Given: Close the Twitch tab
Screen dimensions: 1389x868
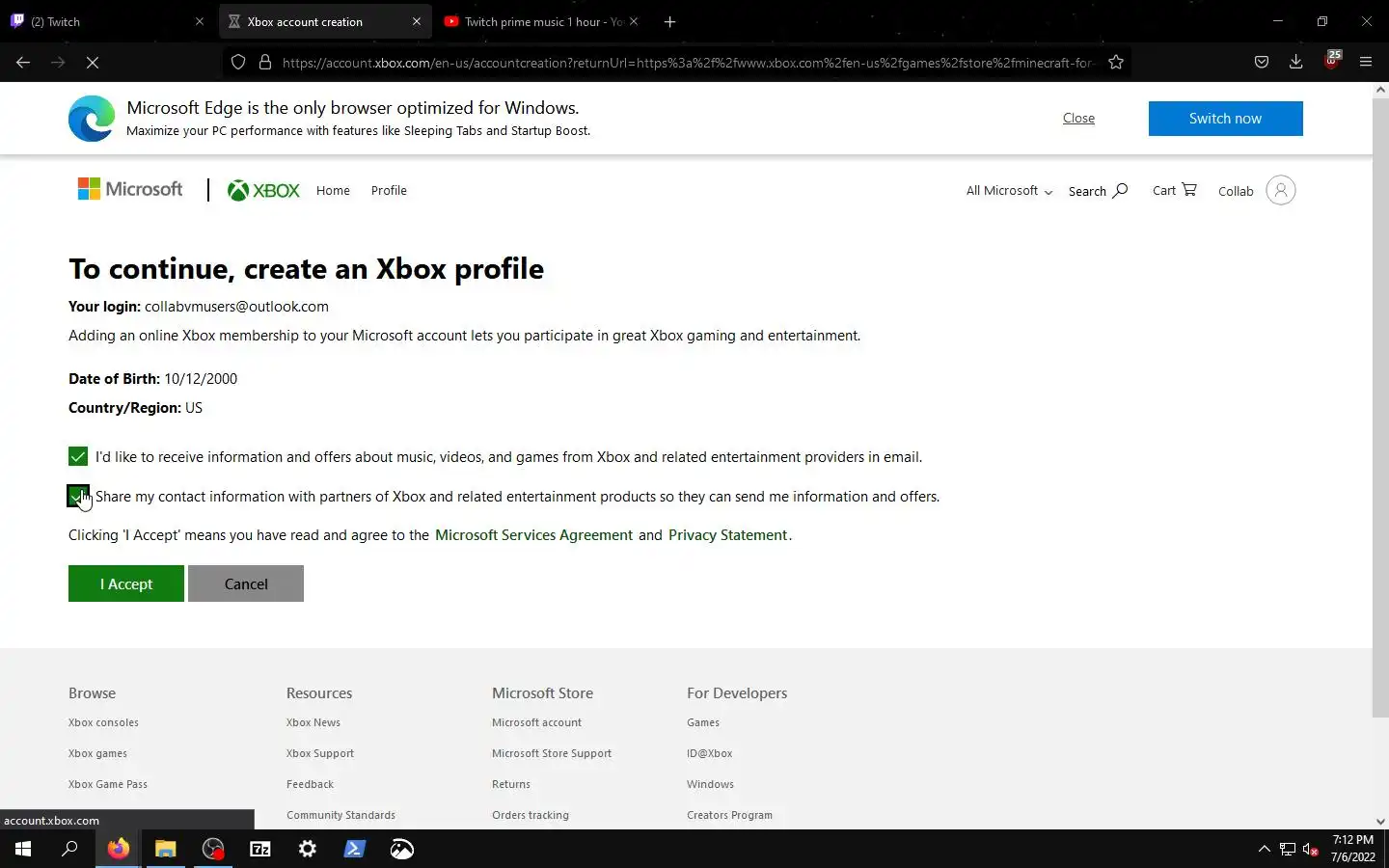Looking at the screenshot, I should (200, 21).
